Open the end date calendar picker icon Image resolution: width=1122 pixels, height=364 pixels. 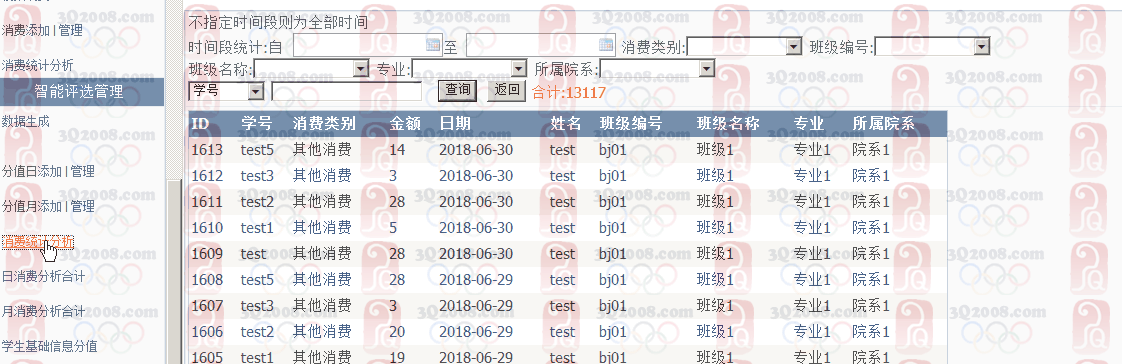point(606,45)
